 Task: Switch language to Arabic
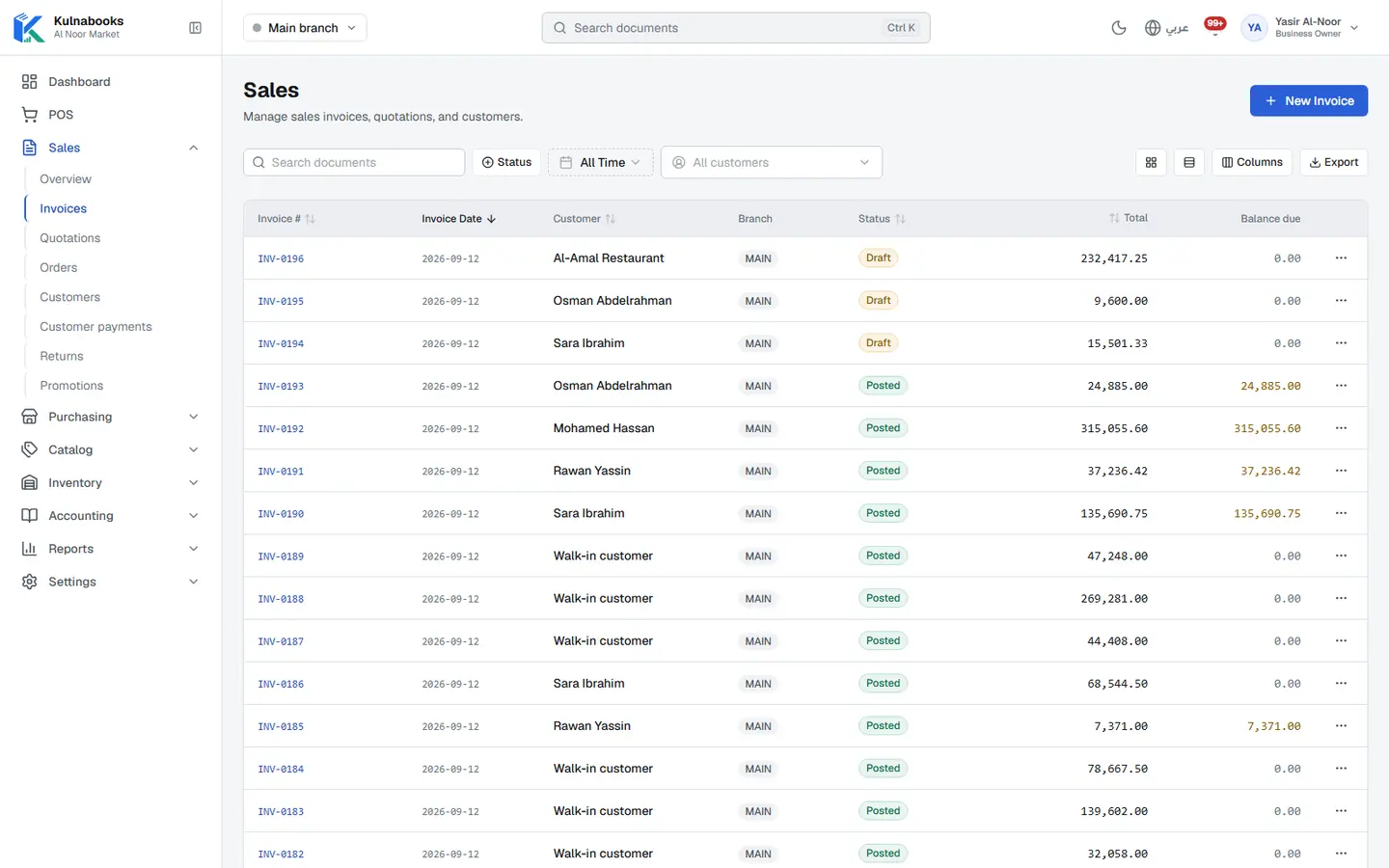[x=1166, y=28]
